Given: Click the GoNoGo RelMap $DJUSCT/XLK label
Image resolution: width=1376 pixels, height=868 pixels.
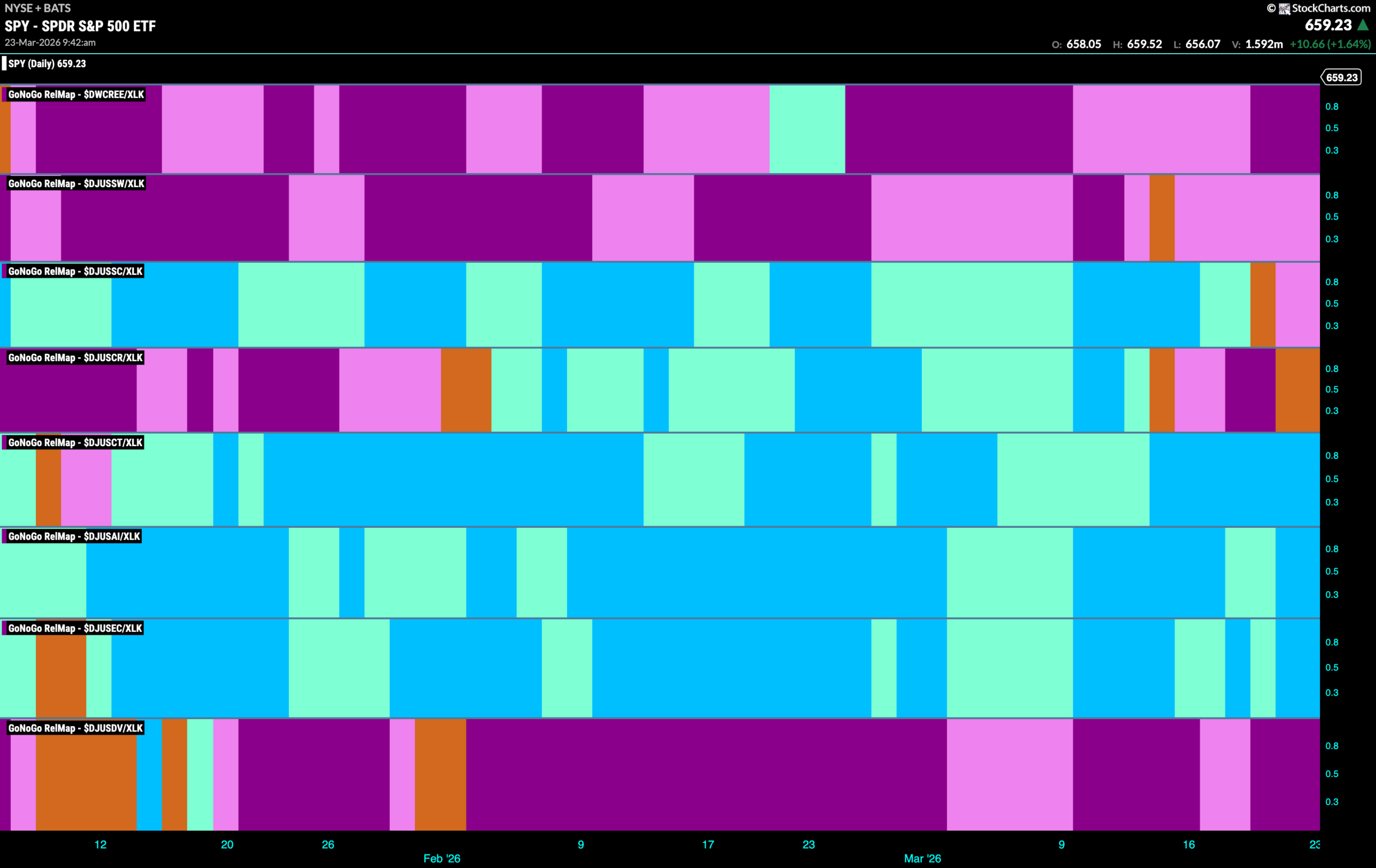Looking at the screenshot, I should 75,442.
